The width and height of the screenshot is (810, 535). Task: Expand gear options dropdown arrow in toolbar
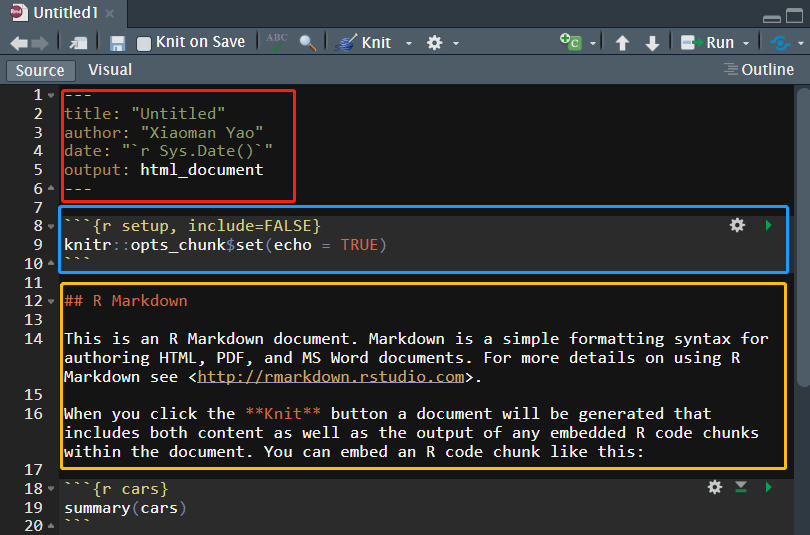pyautogui.click(x=456, y=43)
